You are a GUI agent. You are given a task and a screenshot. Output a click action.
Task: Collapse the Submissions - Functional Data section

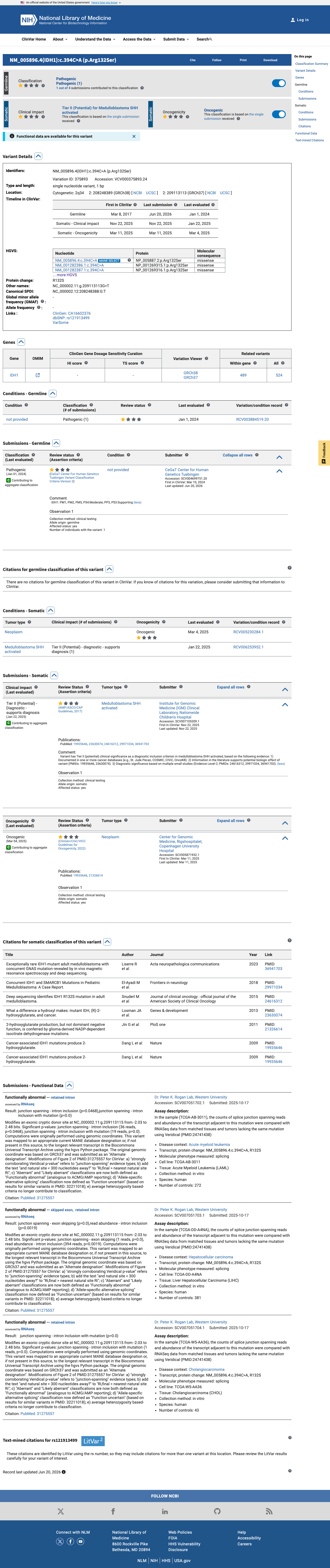point(69,1085)
